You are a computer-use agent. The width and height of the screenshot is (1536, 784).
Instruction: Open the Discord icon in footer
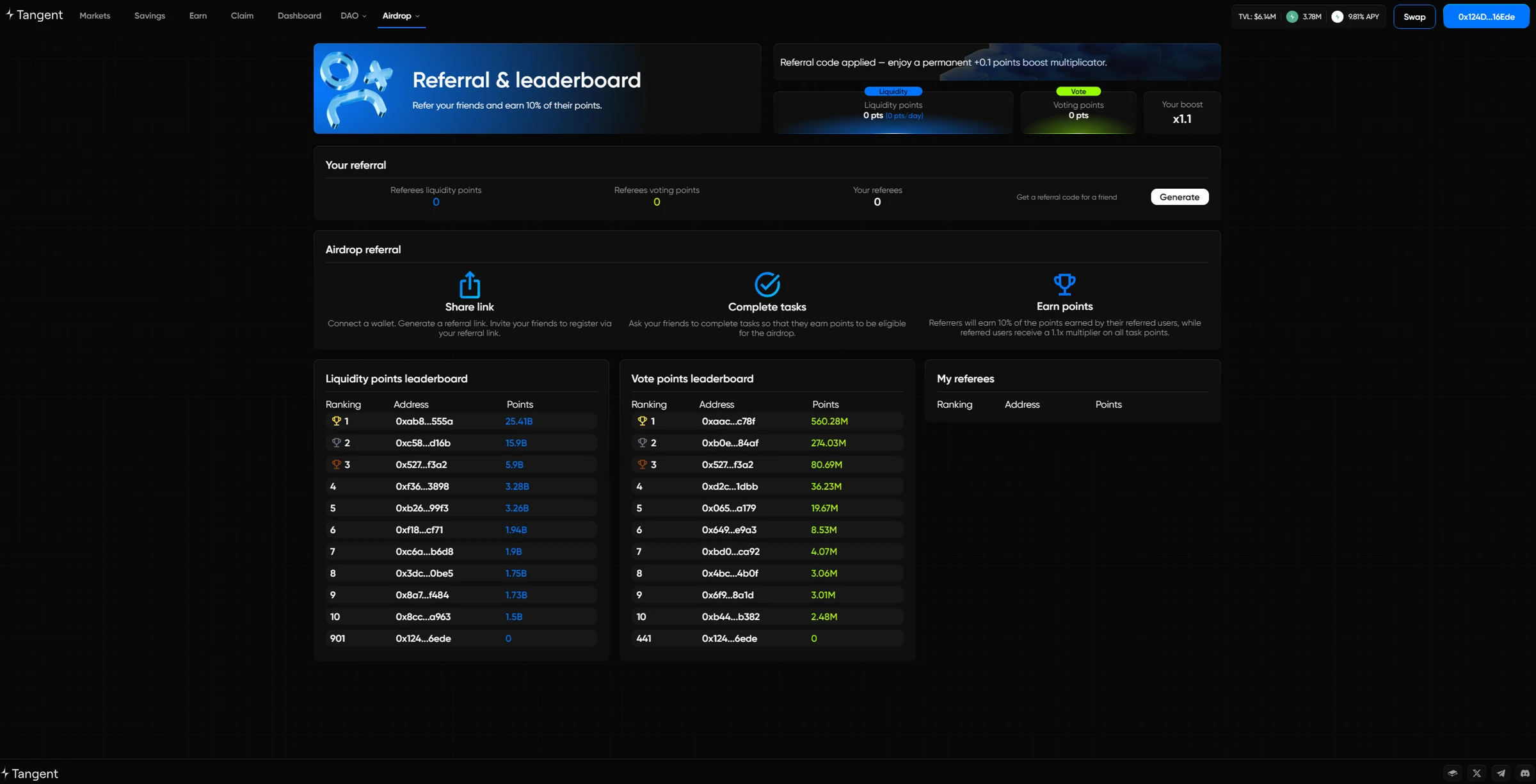point(1524,773)
